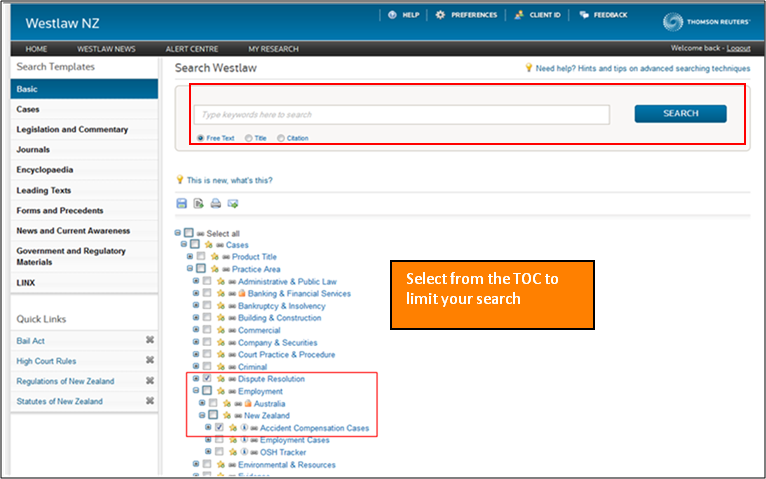The height and width of the screenshot is (479, 766).
Task: Tick the Cases checkbox
Action: click(x=195, y=244)
